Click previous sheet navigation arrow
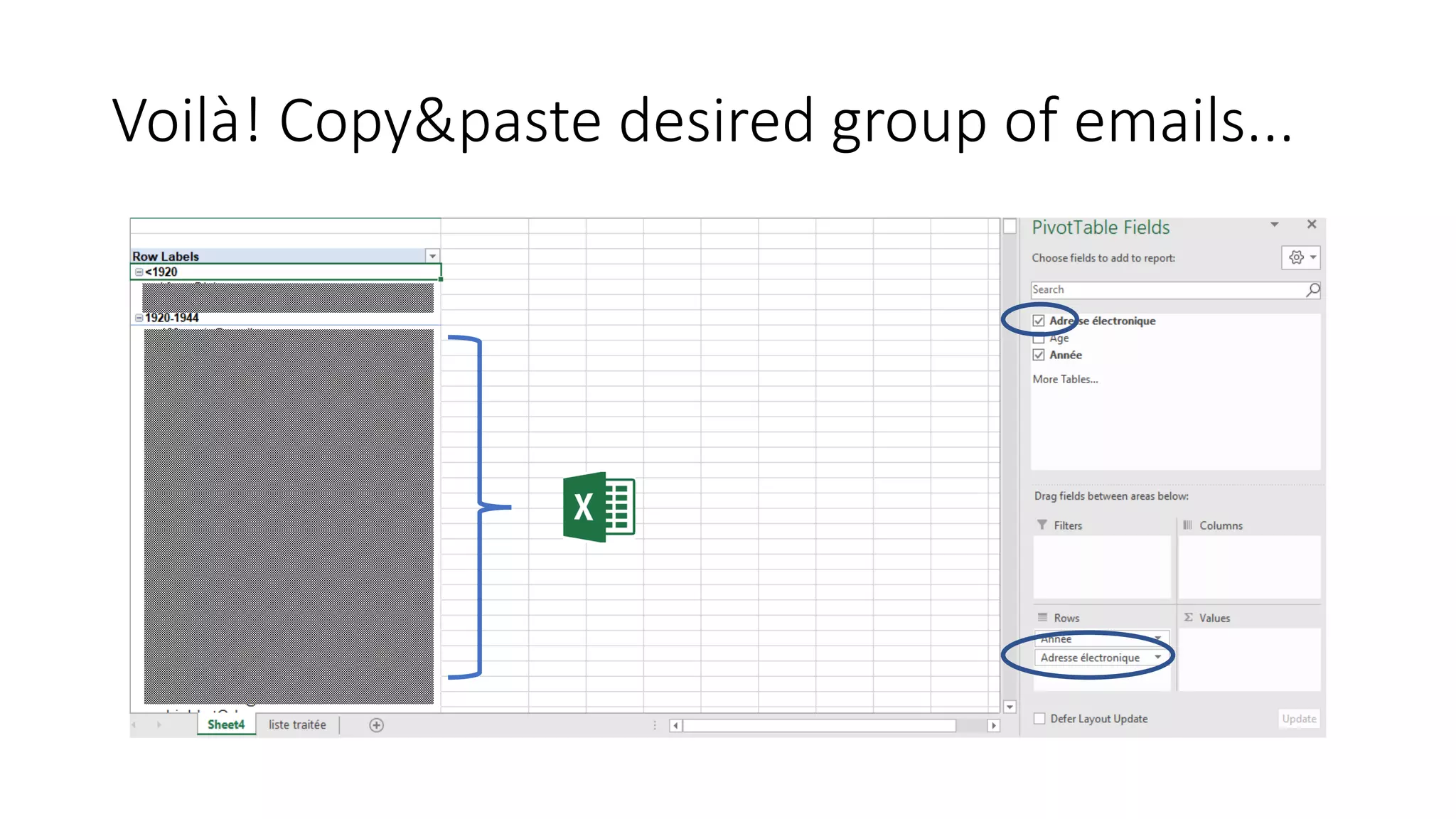1456x819 pixels. coord(134,725)
